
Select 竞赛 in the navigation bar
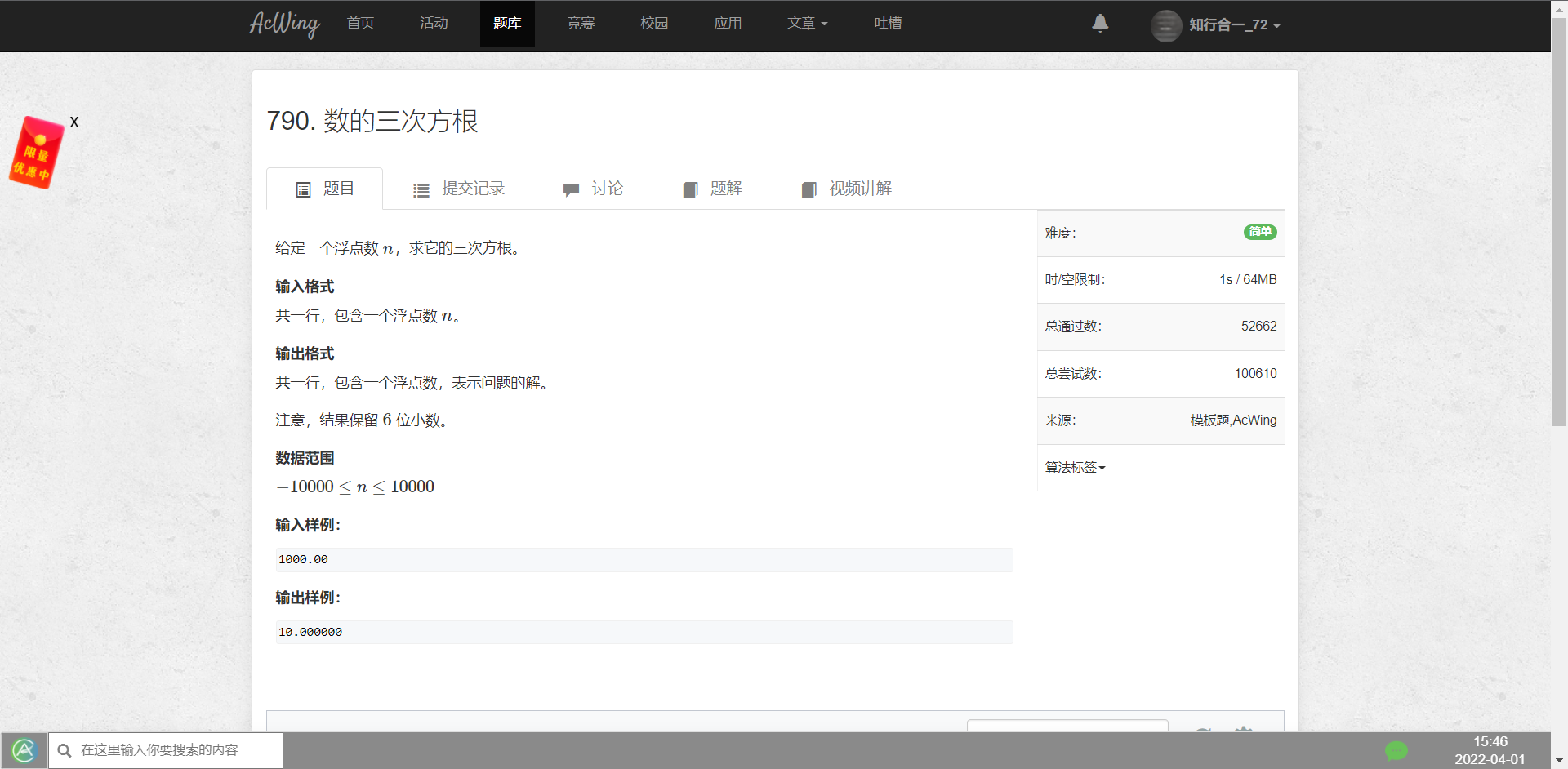581,23
